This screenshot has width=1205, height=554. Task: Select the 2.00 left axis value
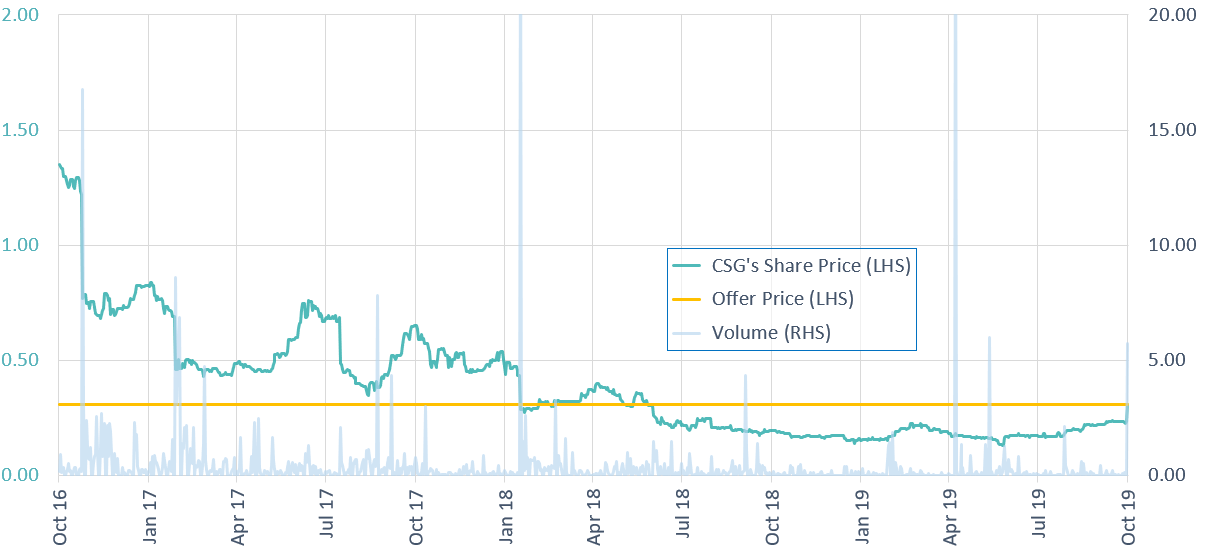(21, 15)
